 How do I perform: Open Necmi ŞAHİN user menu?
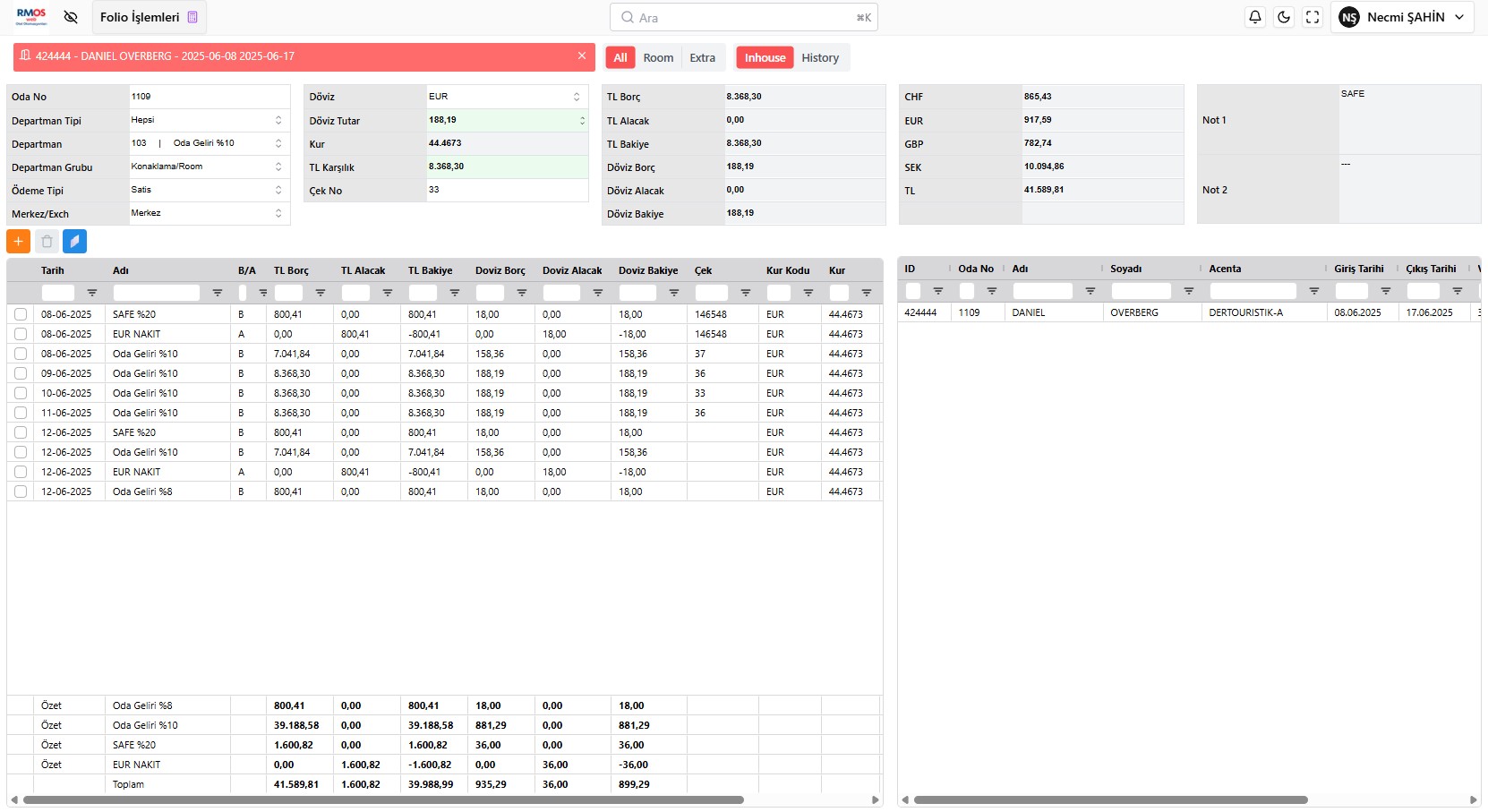[x=1402, y=17]
